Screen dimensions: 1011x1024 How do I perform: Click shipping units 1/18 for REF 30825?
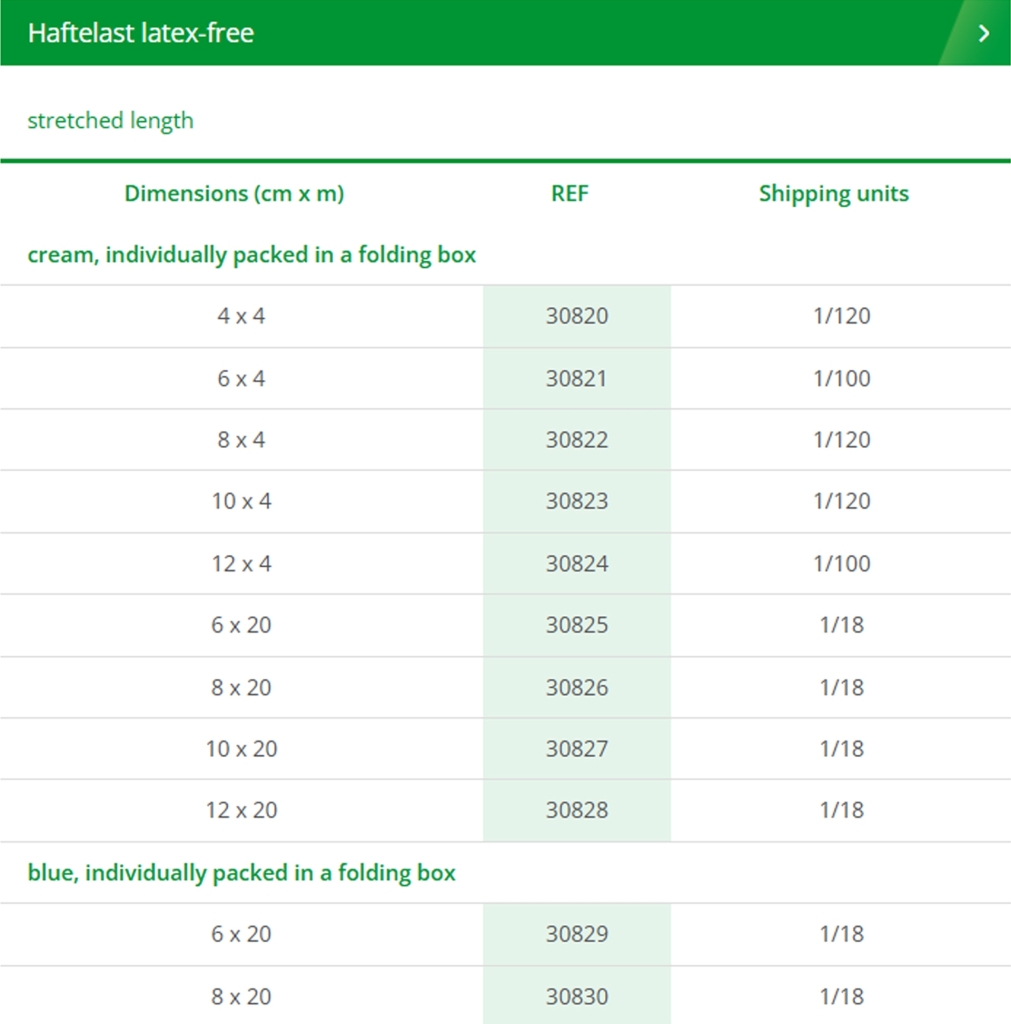(842, 625)
